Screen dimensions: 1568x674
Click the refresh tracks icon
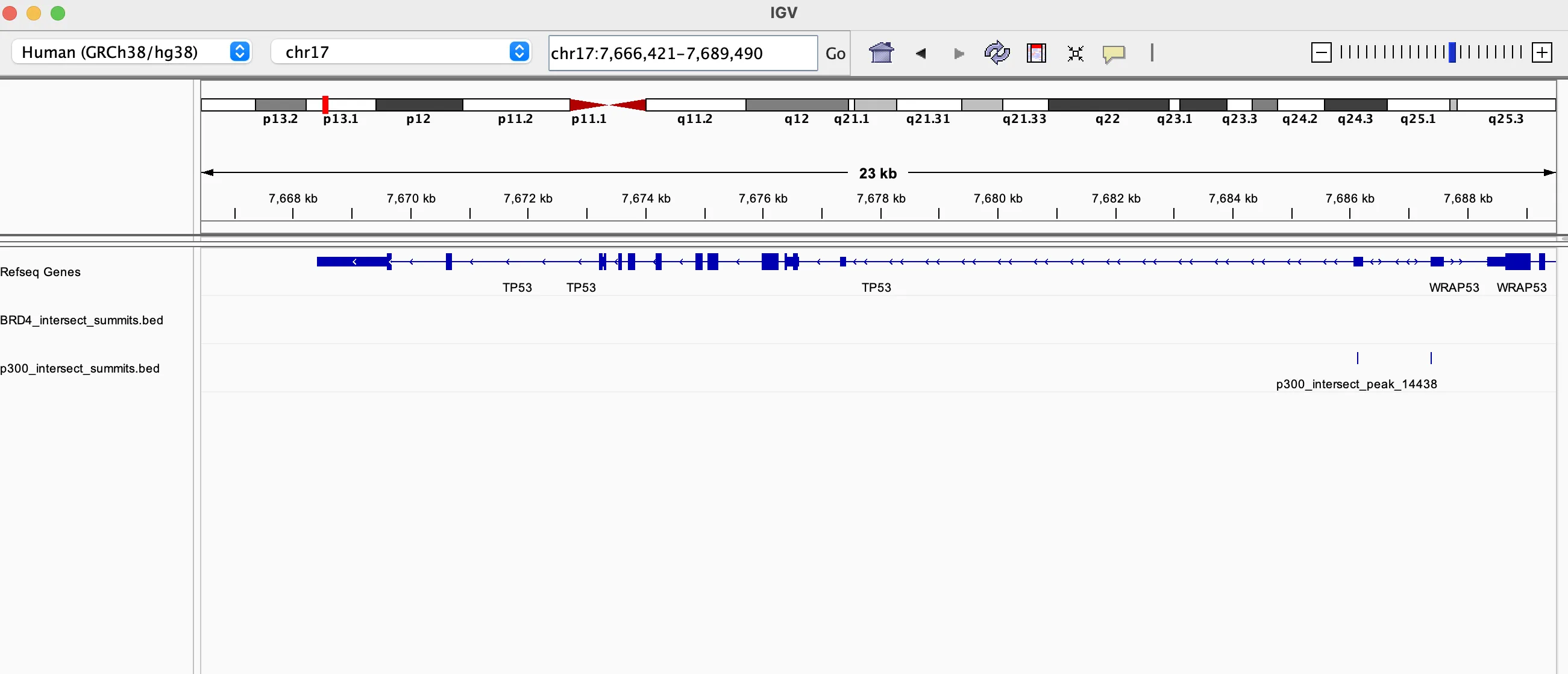[997, 53]
